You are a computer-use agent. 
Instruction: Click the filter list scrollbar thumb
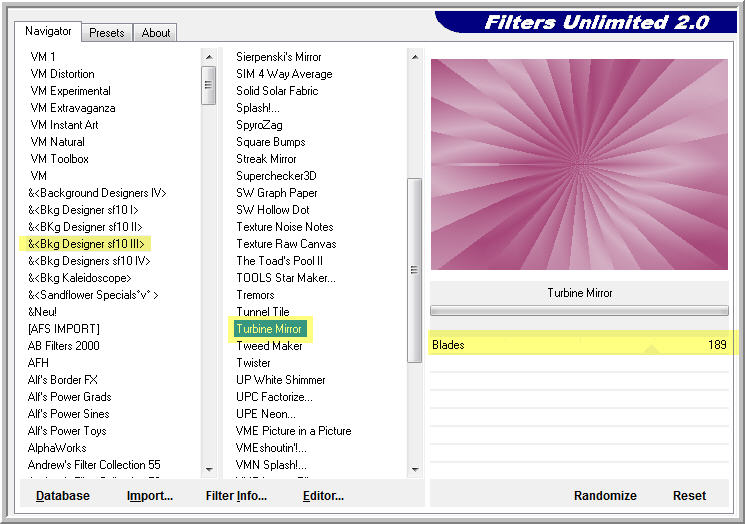(x=415, y=270)
